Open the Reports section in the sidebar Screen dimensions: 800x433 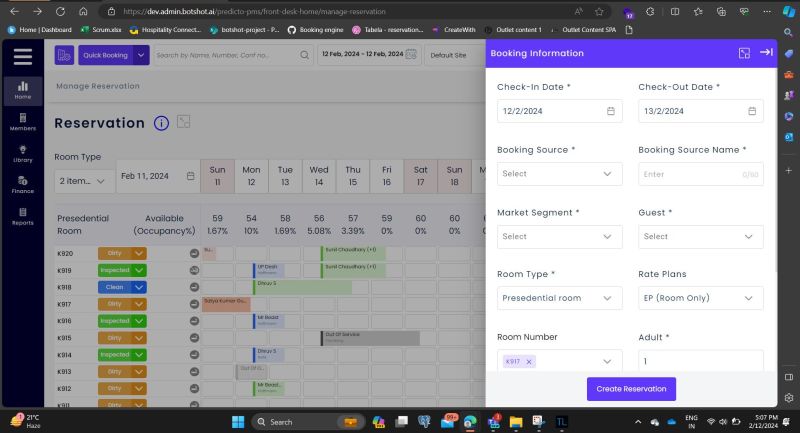point(22,215)
